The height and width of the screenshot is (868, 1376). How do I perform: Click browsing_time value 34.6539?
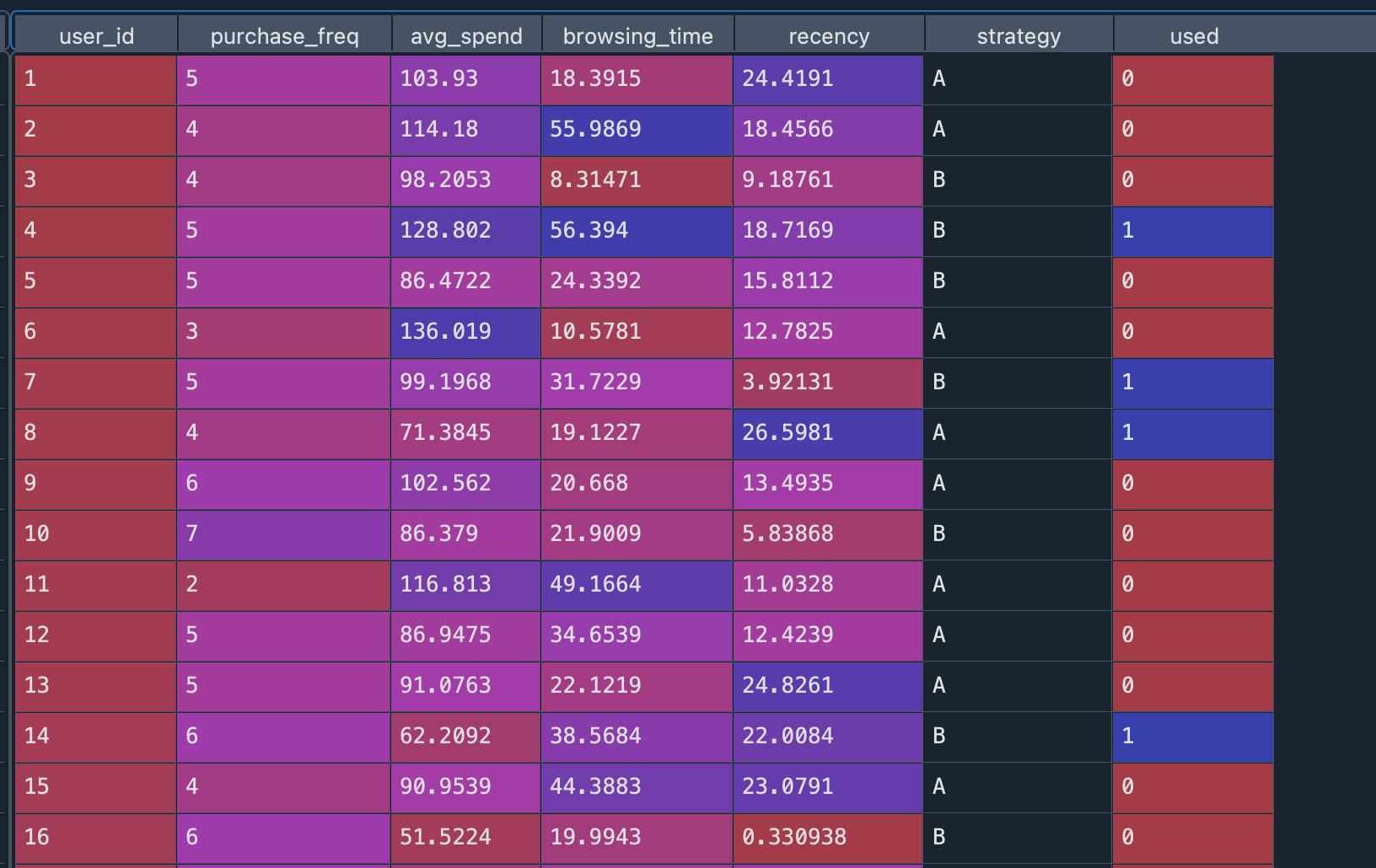coord(637,636)
